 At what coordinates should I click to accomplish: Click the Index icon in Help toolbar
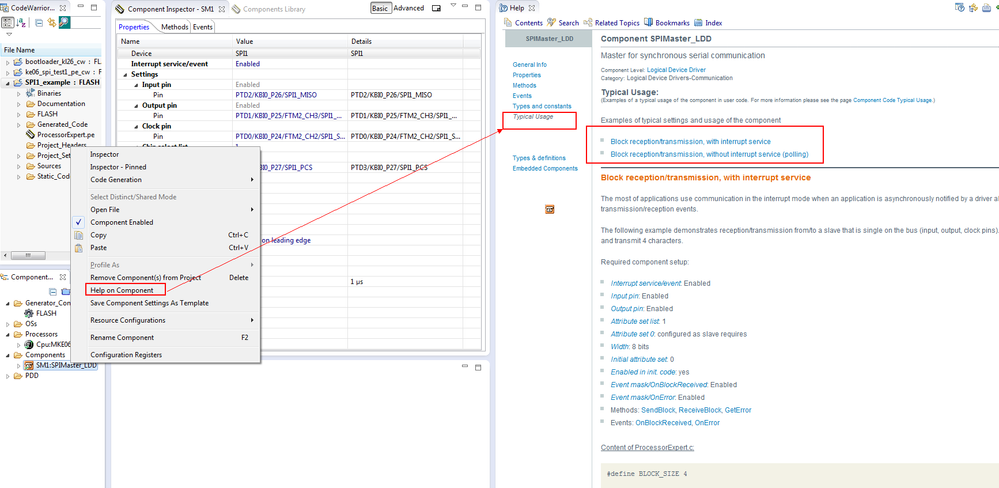pyautogui.click(x=698, y=23)
